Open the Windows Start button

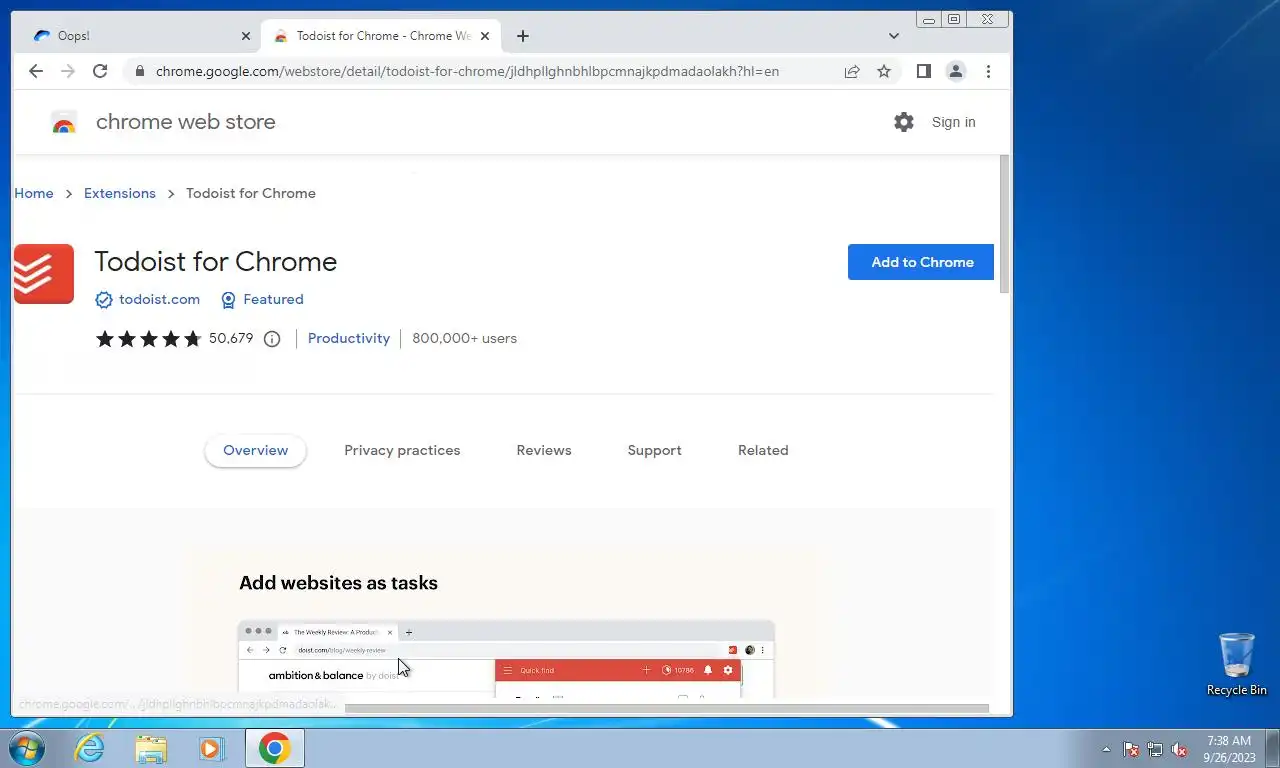click(x=26, y=748)
